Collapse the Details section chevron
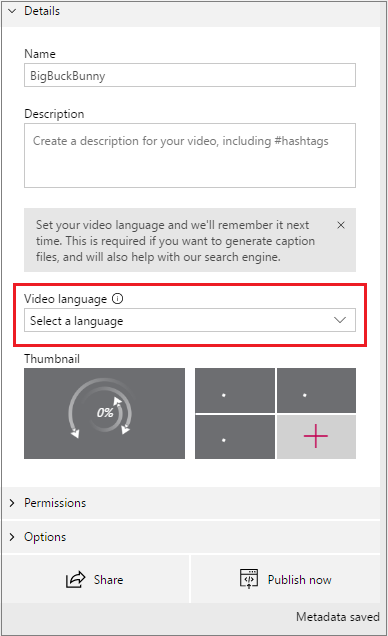Viewport: 388px width, 636px height. (12, 11)
